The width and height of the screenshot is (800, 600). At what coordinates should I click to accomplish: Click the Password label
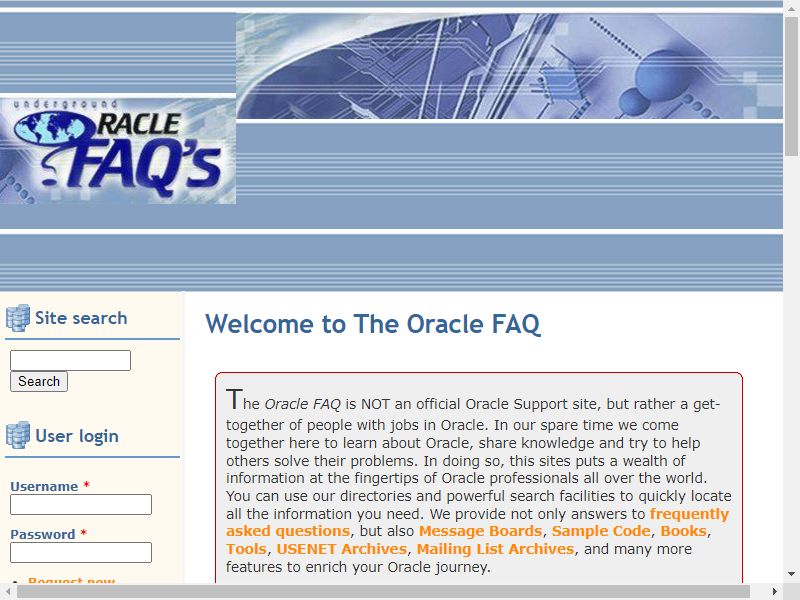point(43,534)
